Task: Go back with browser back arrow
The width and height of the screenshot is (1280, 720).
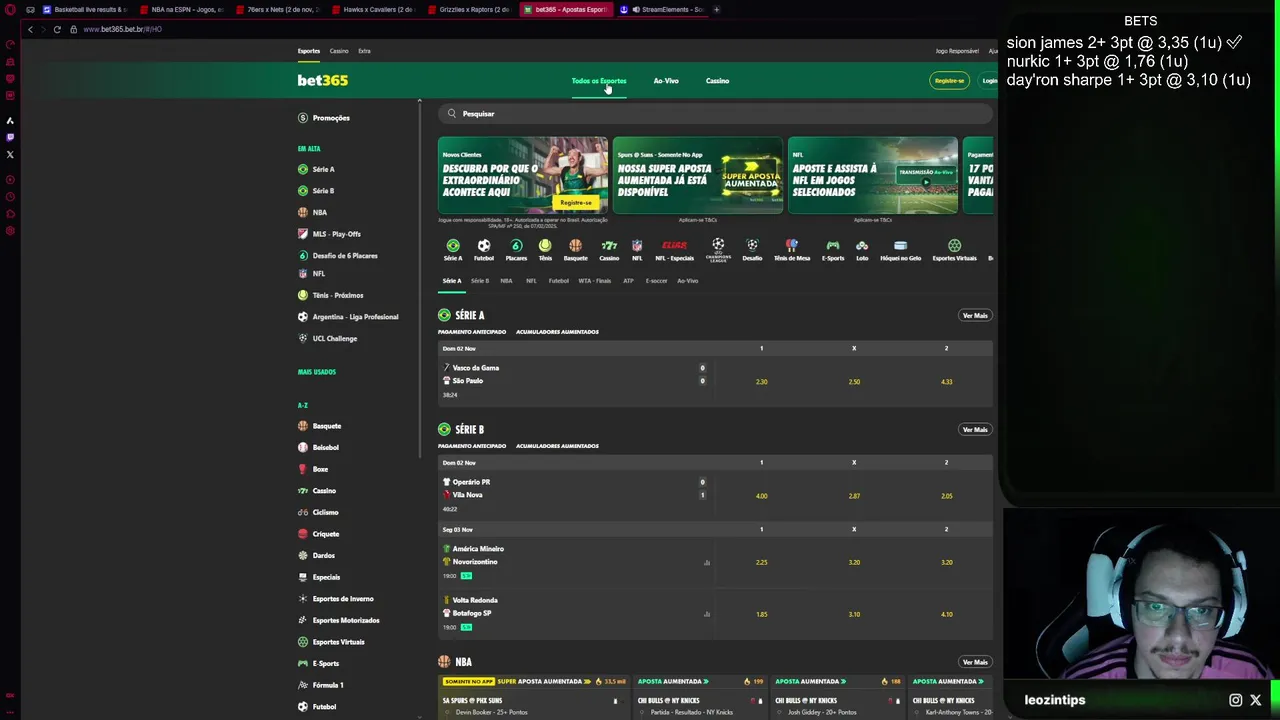Action: tap(30, 29)
